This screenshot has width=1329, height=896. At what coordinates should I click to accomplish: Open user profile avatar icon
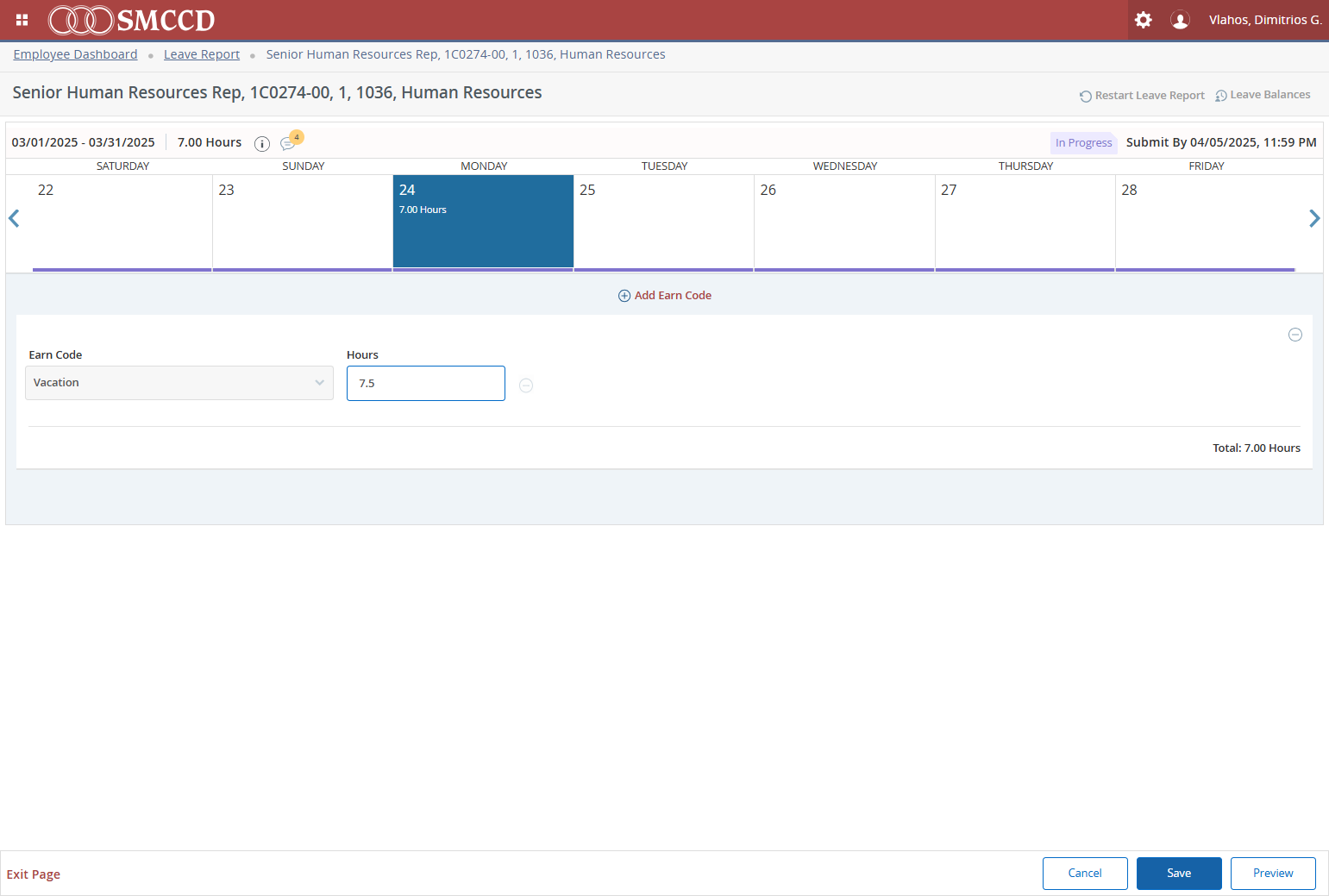pos(1180,20)
